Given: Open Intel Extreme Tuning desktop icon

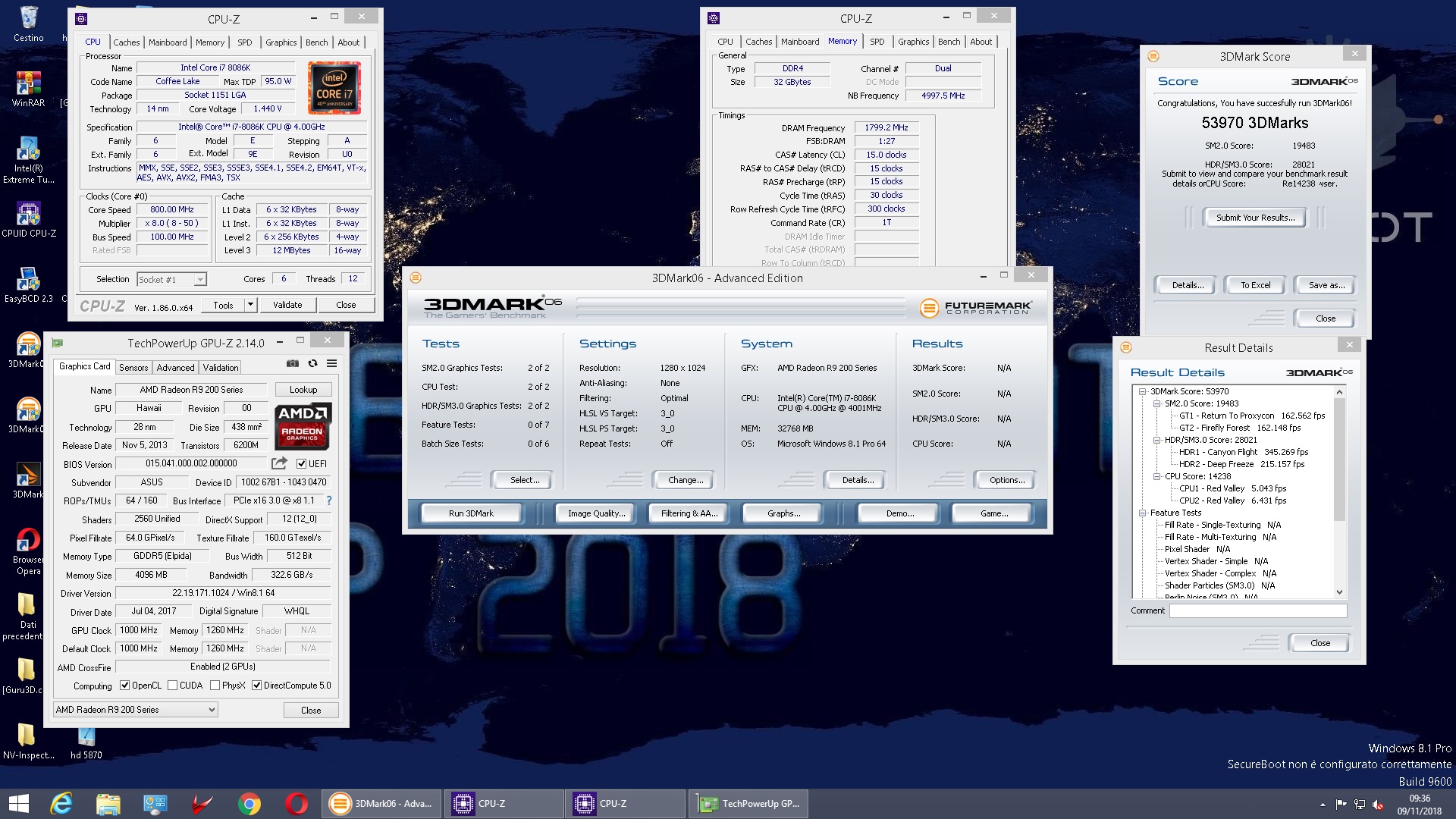Looking at the screenshot, I should point(28,161).
